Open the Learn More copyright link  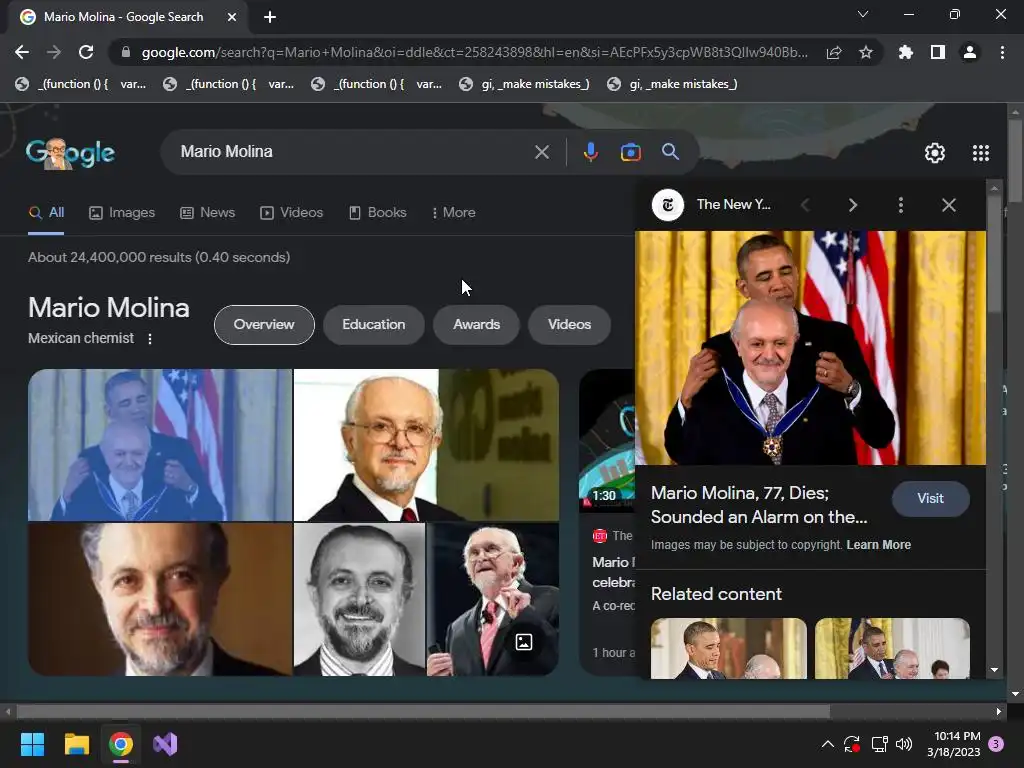point(878,545)
